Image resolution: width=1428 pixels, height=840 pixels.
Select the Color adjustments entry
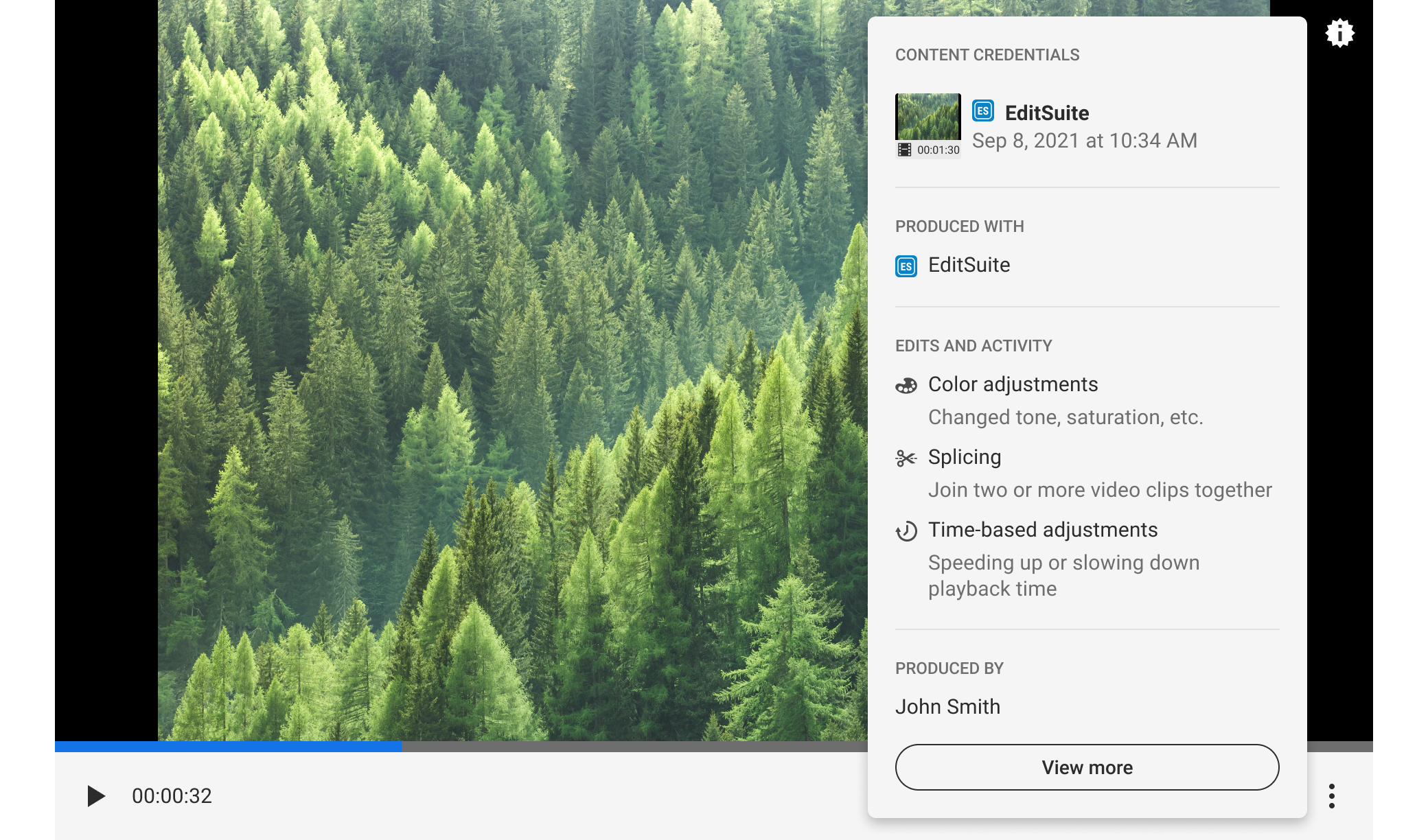click(x=1013, y=384)
